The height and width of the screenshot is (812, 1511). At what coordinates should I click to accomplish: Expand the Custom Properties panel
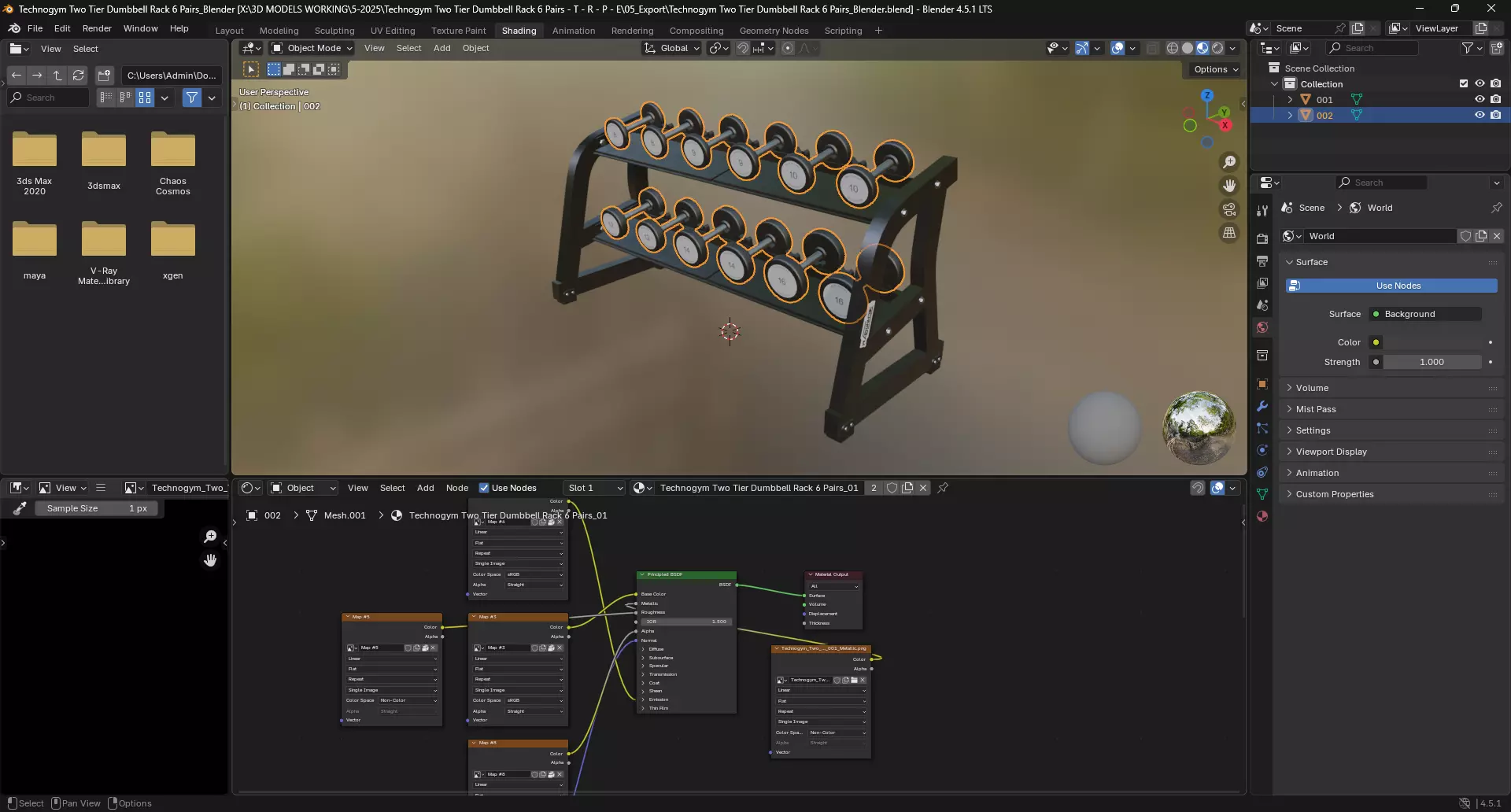[x=1335, y=494]
